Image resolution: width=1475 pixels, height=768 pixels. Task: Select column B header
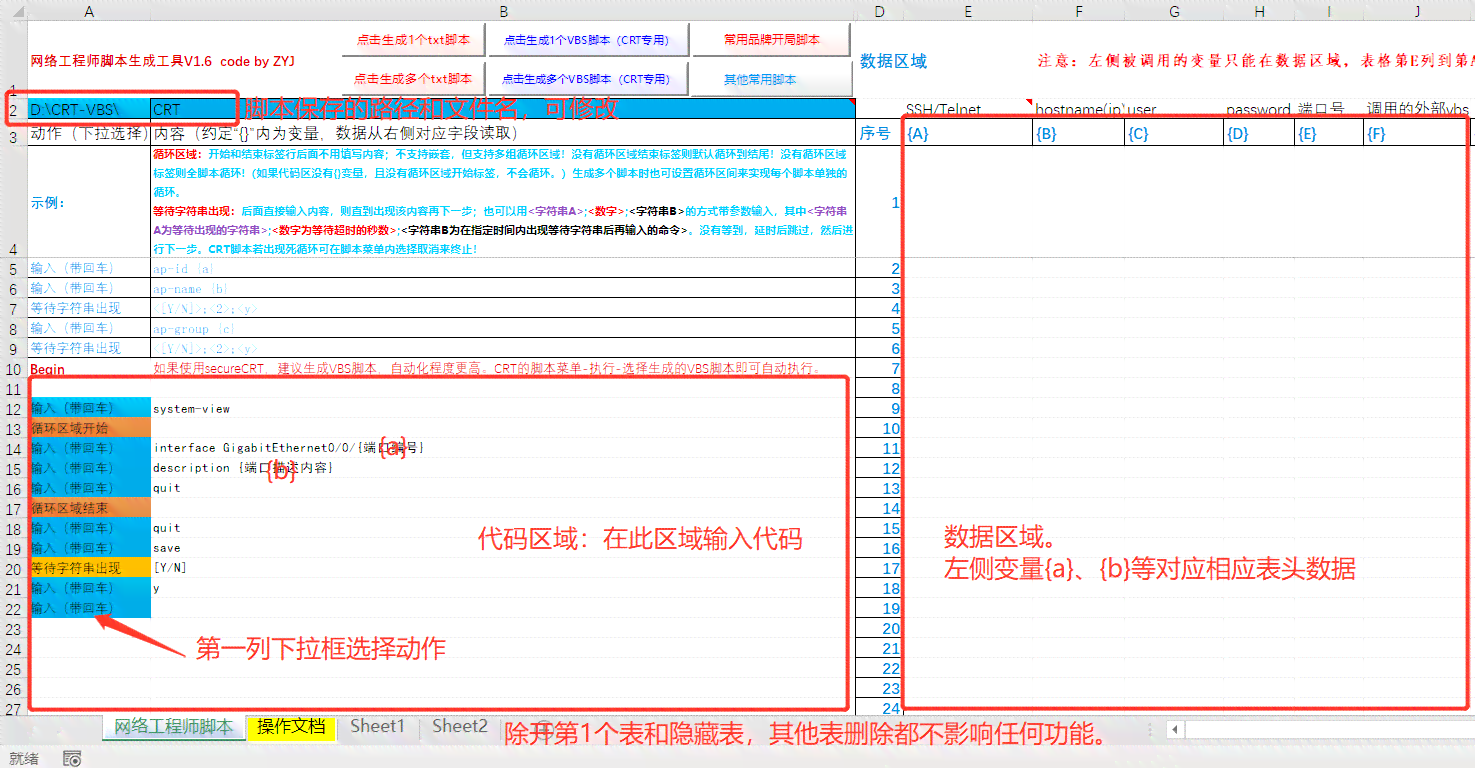(503, 11)
